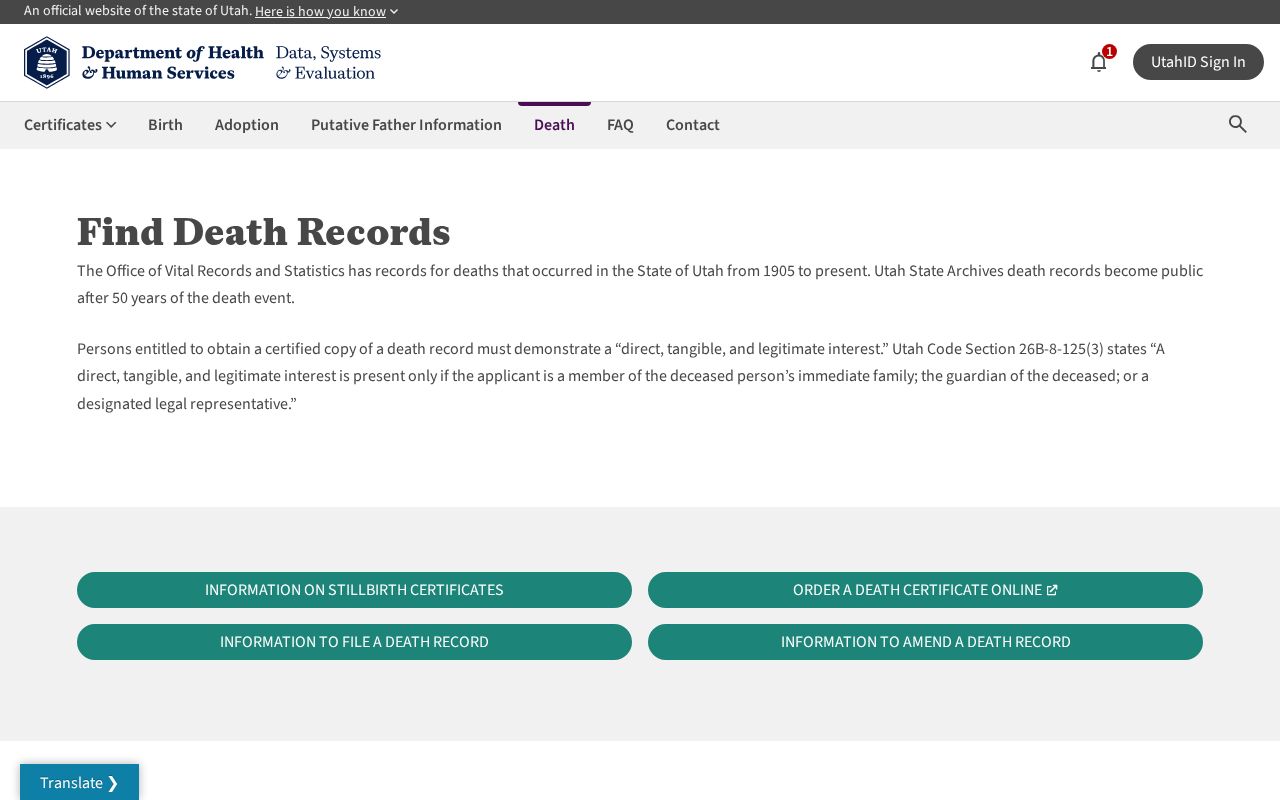Open Information to File a Death Record
This screenshot has width=1280, height=800.
(354, 642)
